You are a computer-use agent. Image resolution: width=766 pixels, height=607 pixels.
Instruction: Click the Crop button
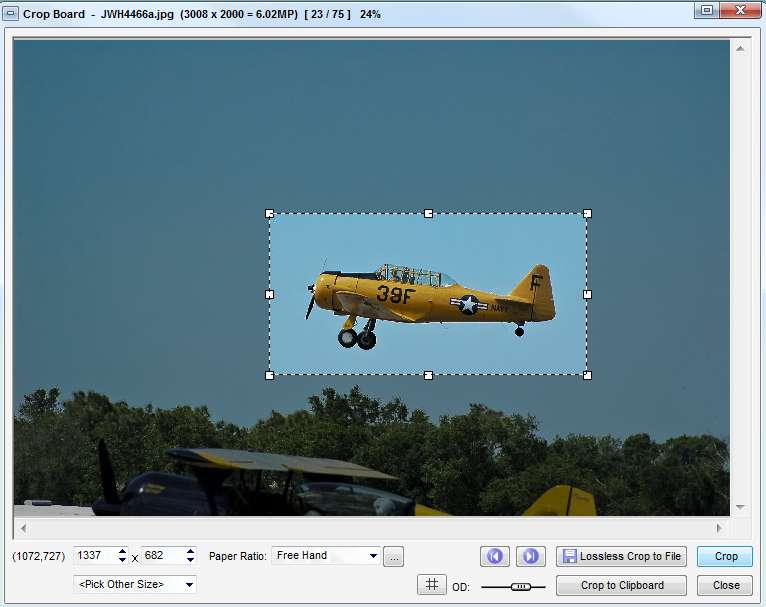[725, 556]
